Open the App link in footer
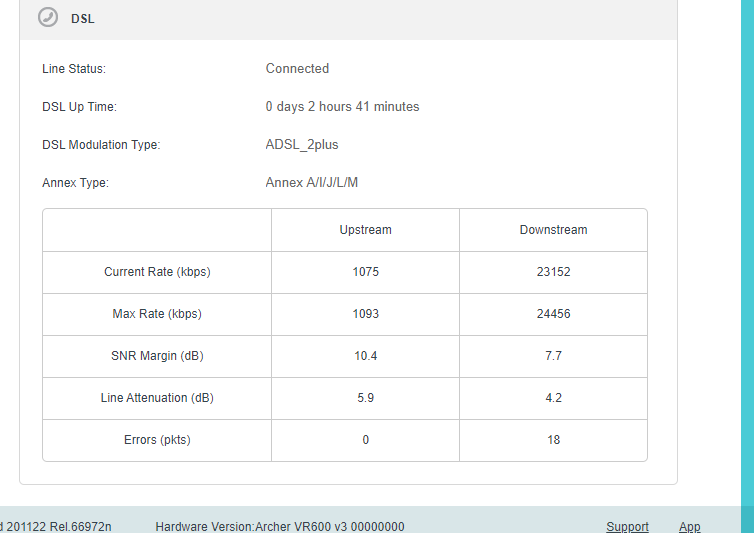 coord(689,526)
